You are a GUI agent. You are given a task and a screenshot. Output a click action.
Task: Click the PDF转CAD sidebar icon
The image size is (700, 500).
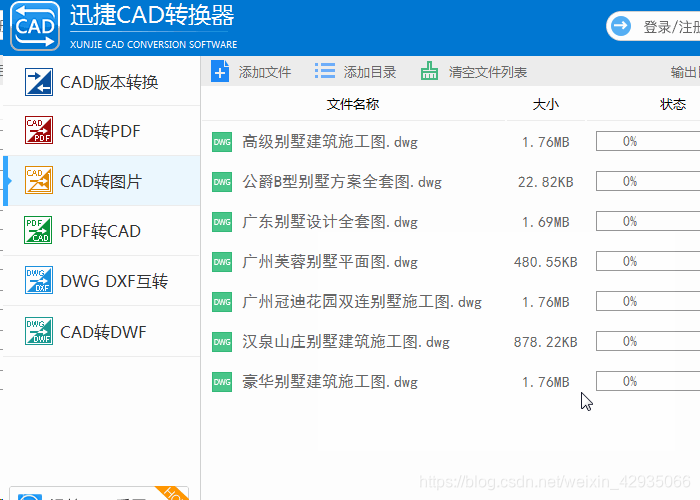(38, 230)
